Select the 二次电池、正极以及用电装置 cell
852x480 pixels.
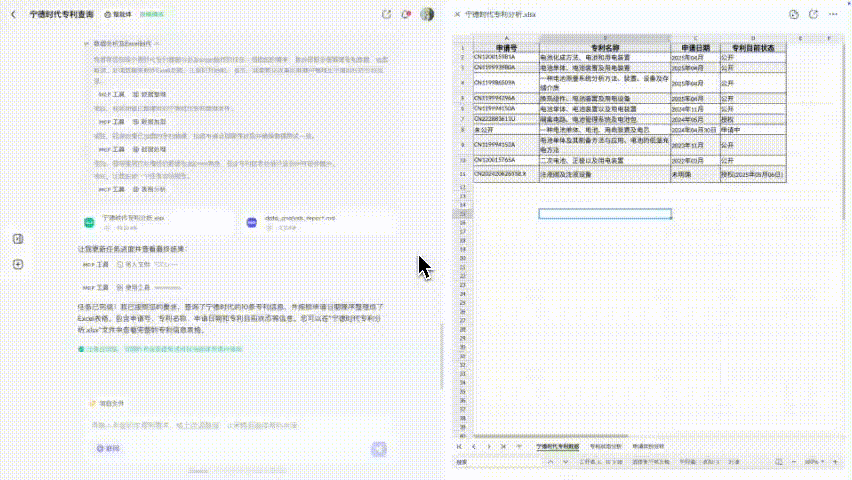(x=605, y=161)
